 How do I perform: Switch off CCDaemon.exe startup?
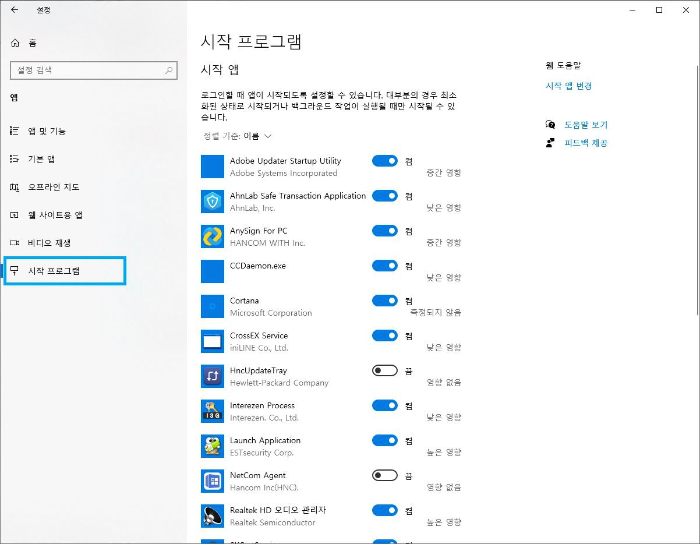click(385, 266)
